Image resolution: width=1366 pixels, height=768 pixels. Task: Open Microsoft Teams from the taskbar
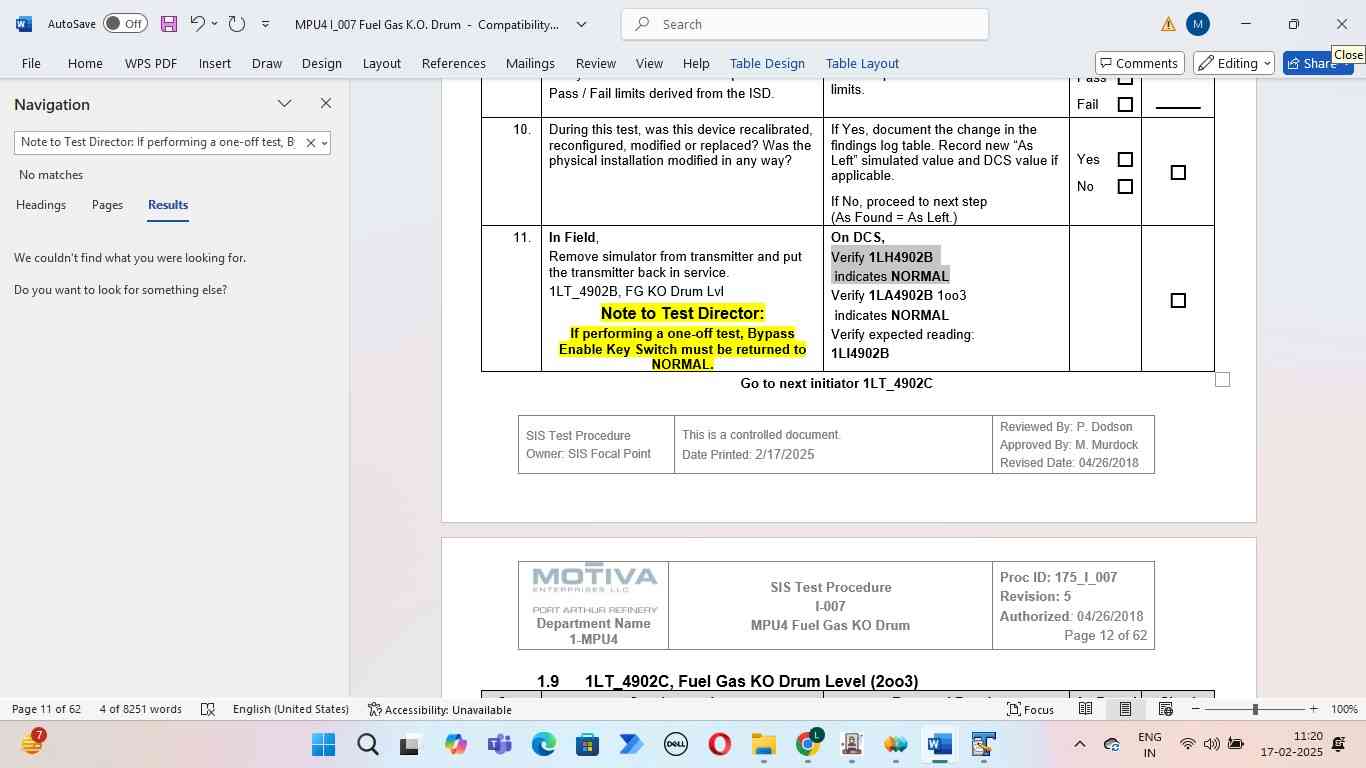499,745
